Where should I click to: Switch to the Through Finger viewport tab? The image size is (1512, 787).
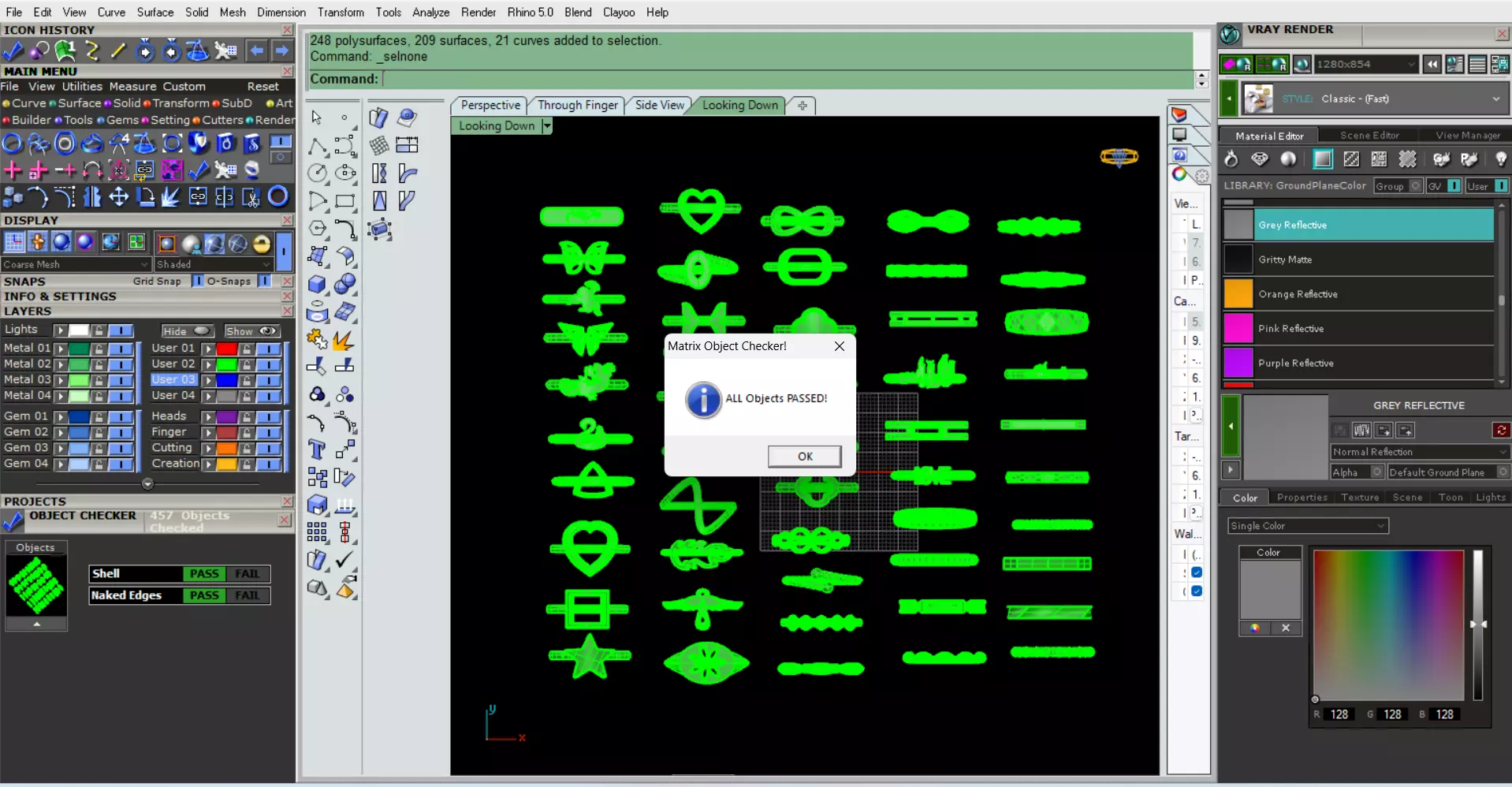[578, 106]
